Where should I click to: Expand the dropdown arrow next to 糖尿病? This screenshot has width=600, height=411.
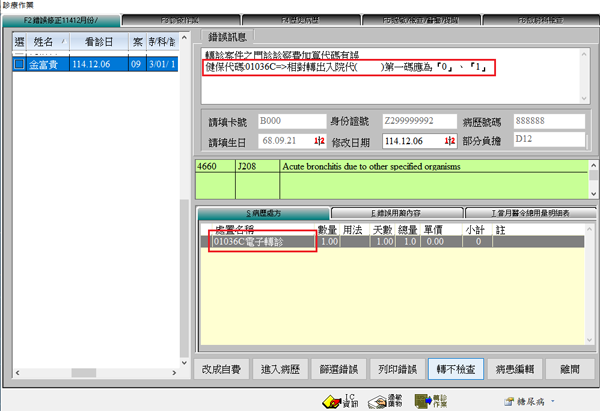(551, 400)
